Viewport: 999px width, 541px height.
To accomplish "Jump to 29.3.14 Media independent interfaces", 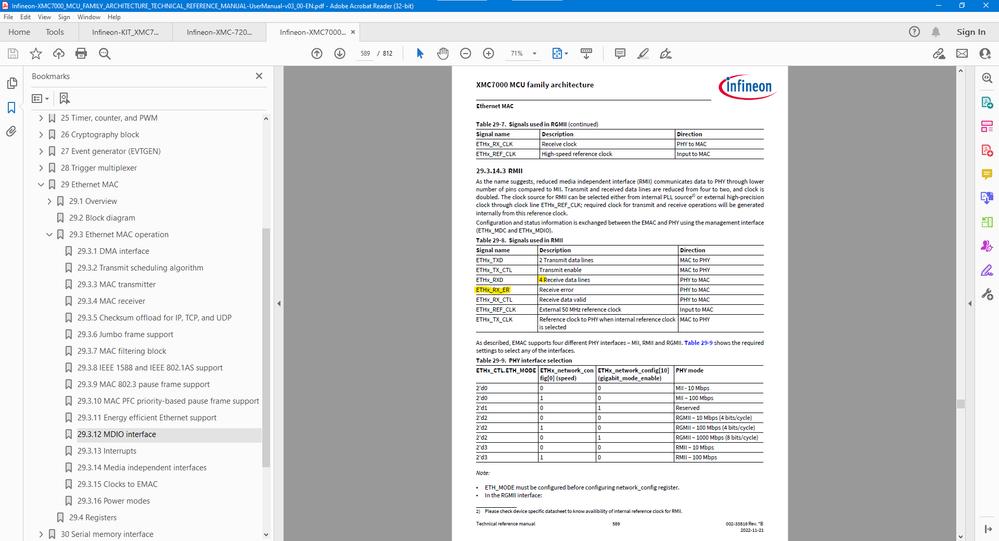I will [x=142, y=467].
